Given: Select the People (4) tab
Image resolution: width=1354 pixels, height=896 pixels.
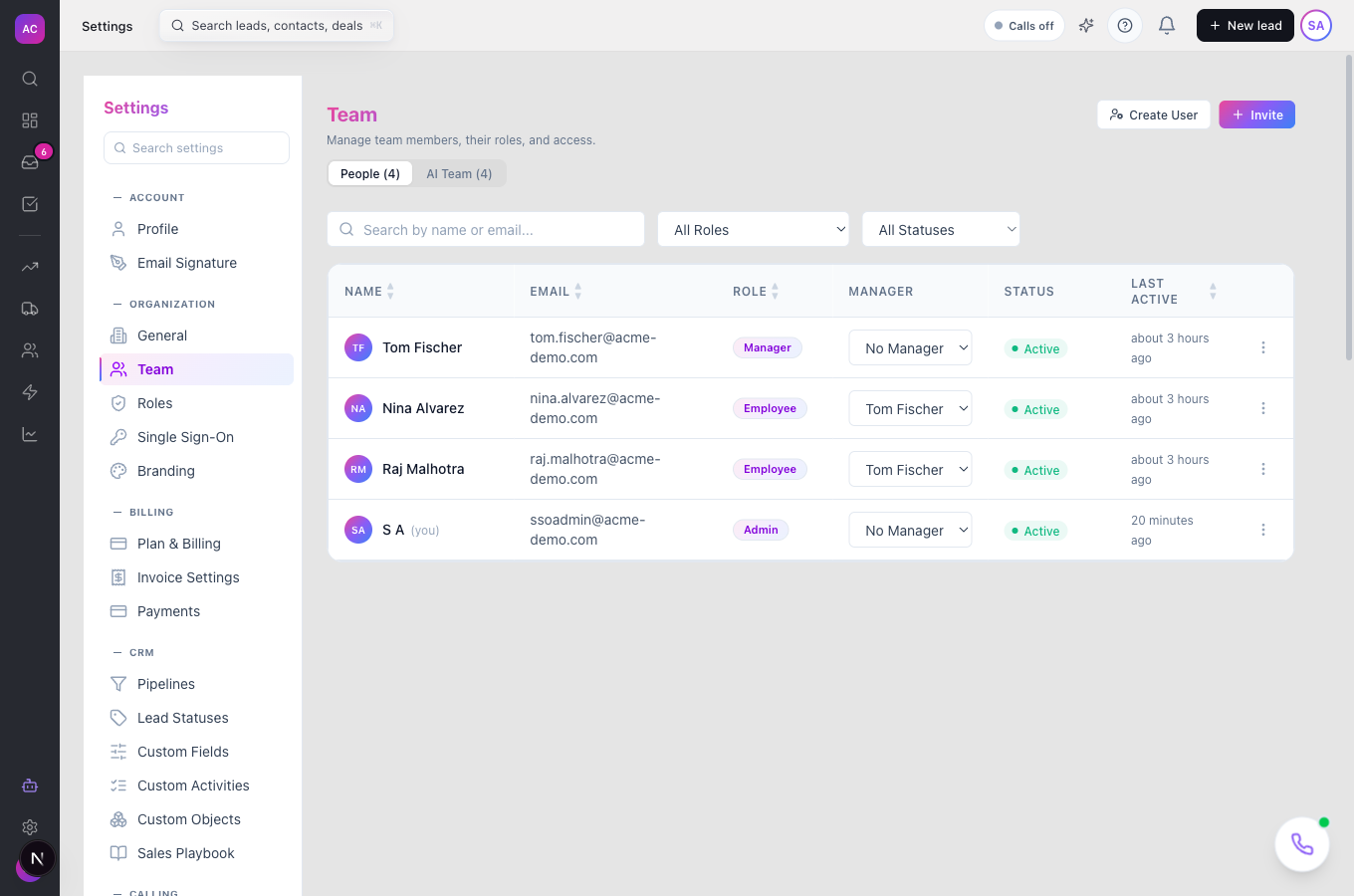Looking at the screenshot, I should pyautogui.click(x=370, y=174).
